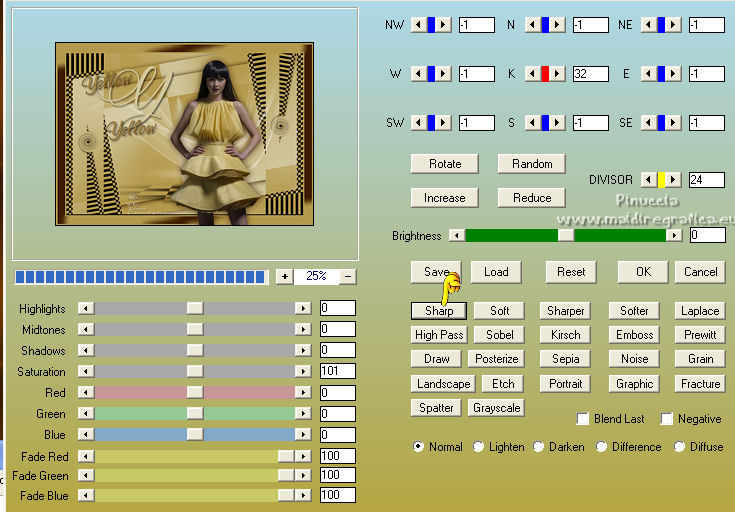Apply the Fracture preset

click(x=700, y=384)
